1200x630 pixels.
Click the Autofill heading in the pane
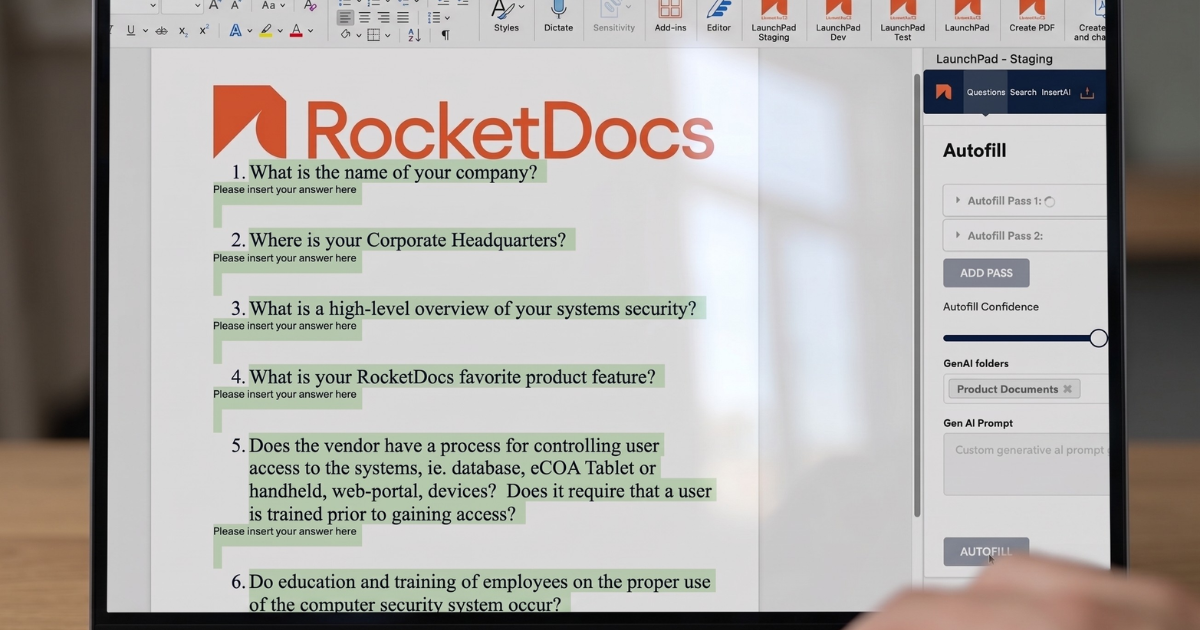click(x=975, y=151)
